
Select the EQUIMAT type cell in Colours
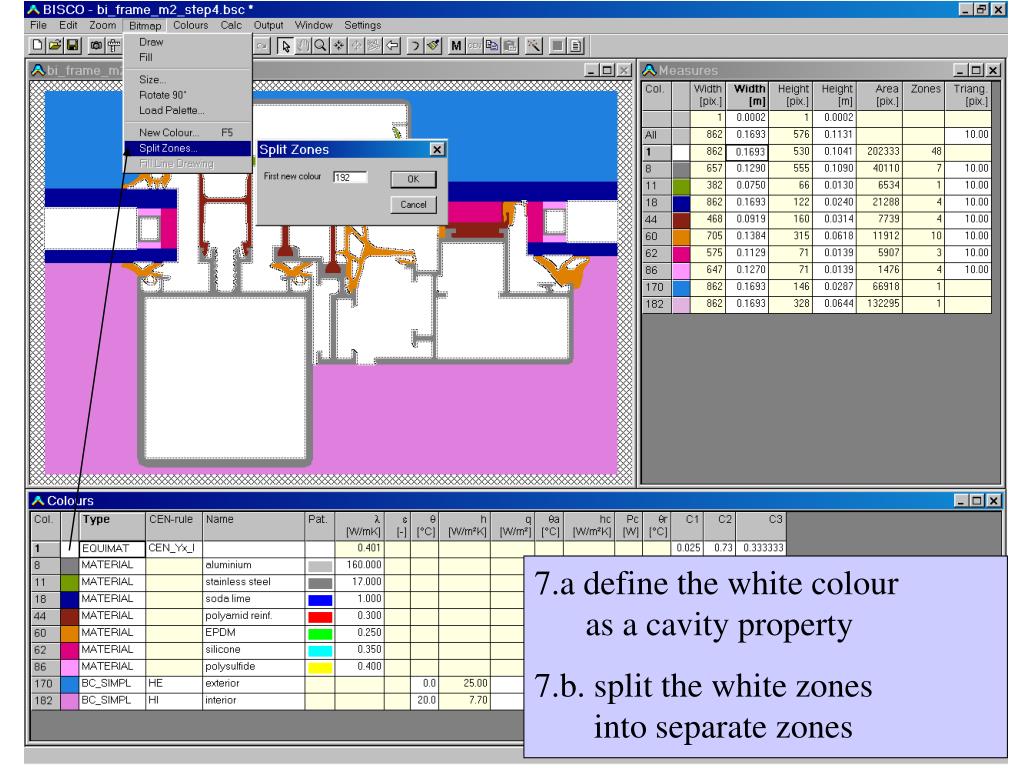(112, 549)
